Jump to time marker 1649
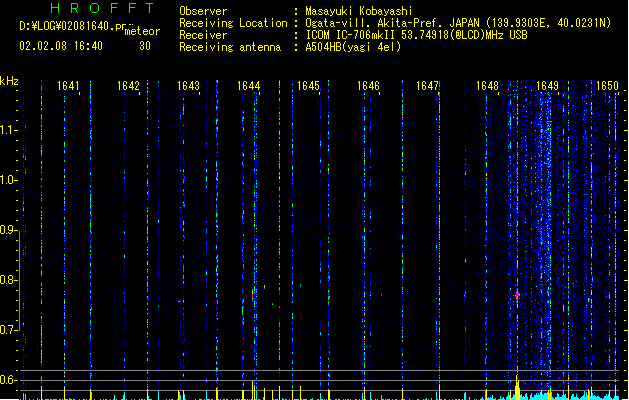 tap(547, 86)
